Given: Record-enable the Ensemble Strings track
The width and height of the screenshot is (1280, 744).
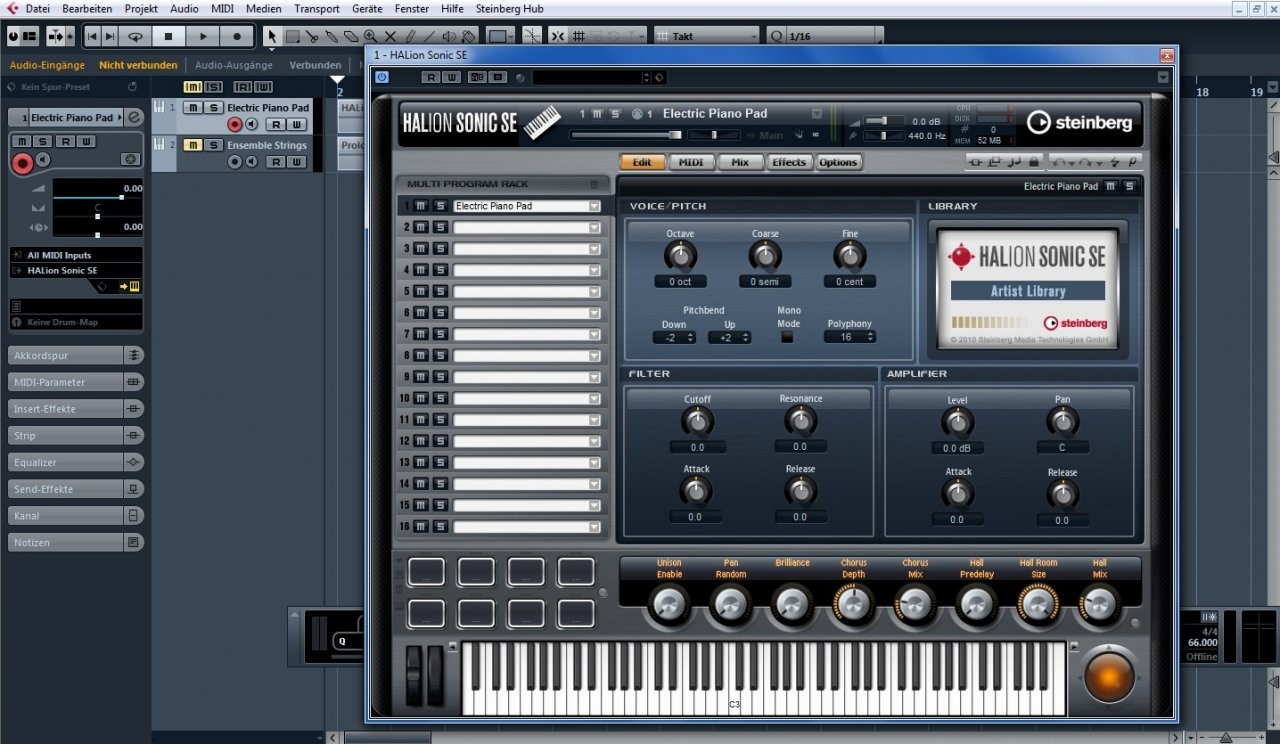Looking at the screenshot, I should pos(235,162).
